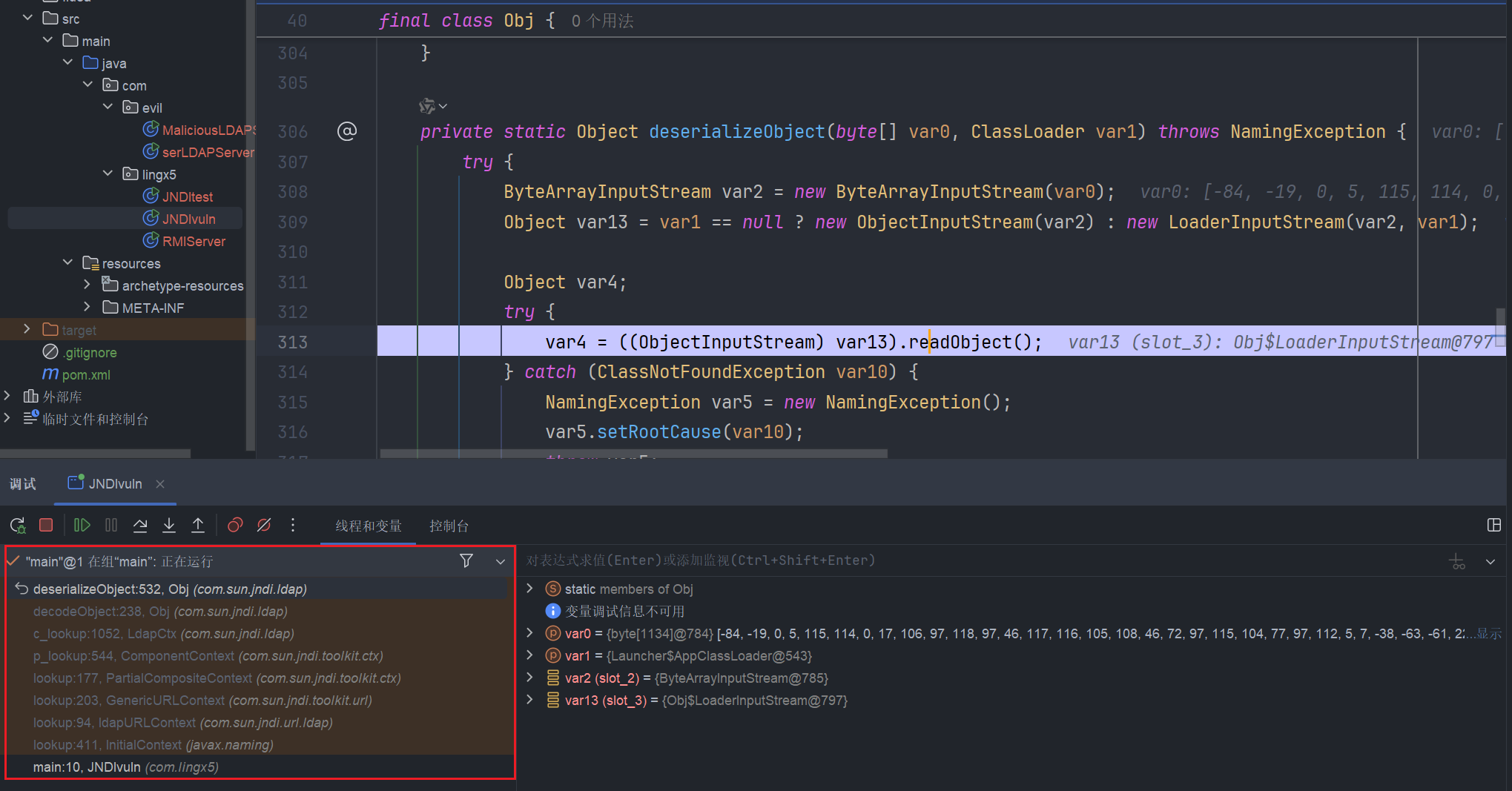Stop the debug session
The image size is (1512, 791).
pyautogui.click(x=46, y=525)
